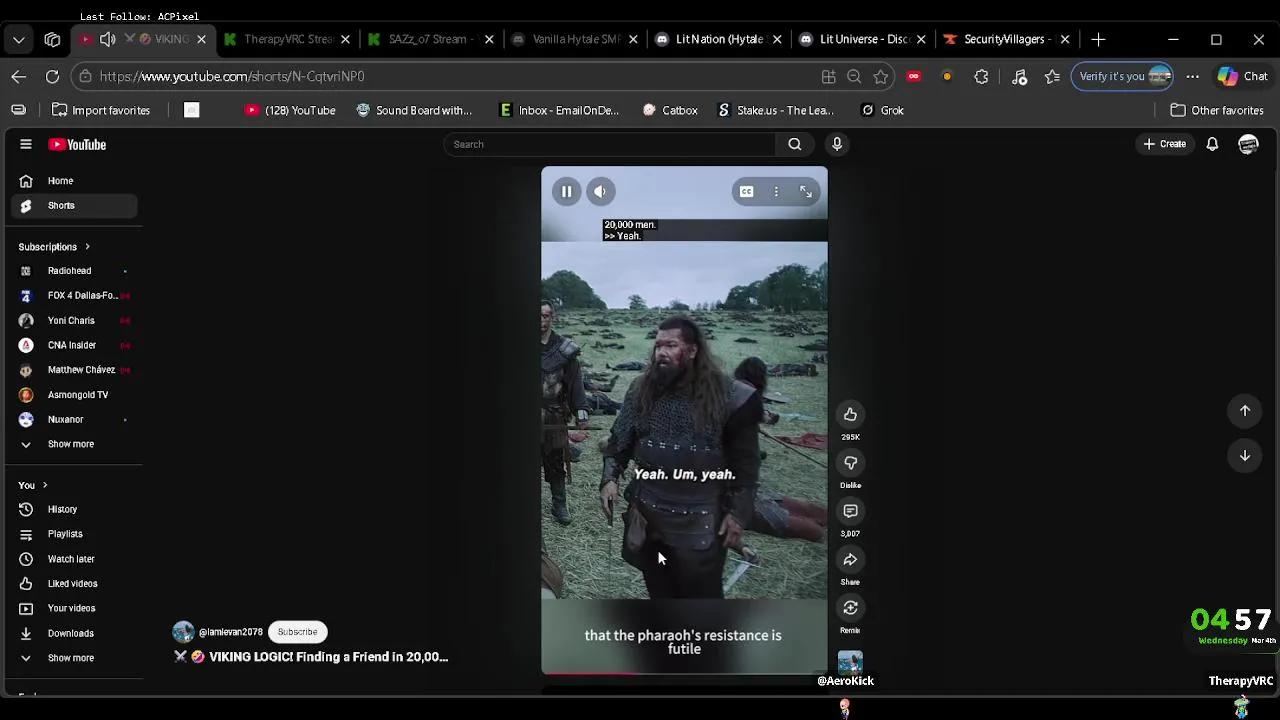1280x720 pixels.
Task: Open Playlists in the sidebar
Action: point(75,534)
